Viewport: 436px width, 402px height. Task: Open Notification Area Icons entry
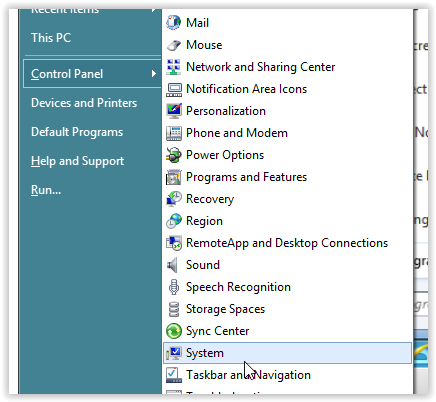[288, 89]
